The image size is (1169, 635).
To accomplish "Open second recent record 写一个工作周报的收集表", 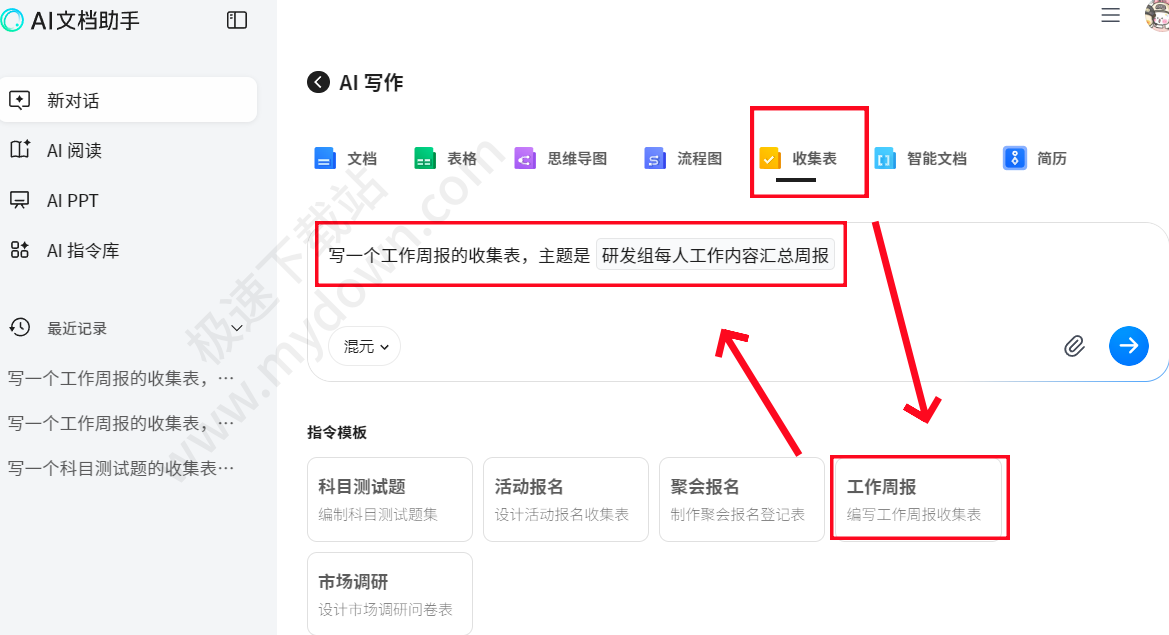I will (x=121, y=423).
